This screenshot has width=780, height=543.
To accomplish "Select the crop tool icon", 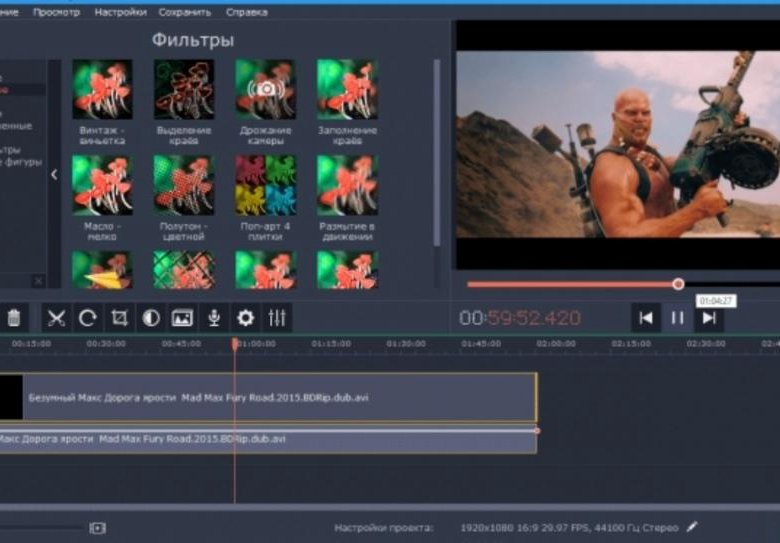I will (119, 318).
